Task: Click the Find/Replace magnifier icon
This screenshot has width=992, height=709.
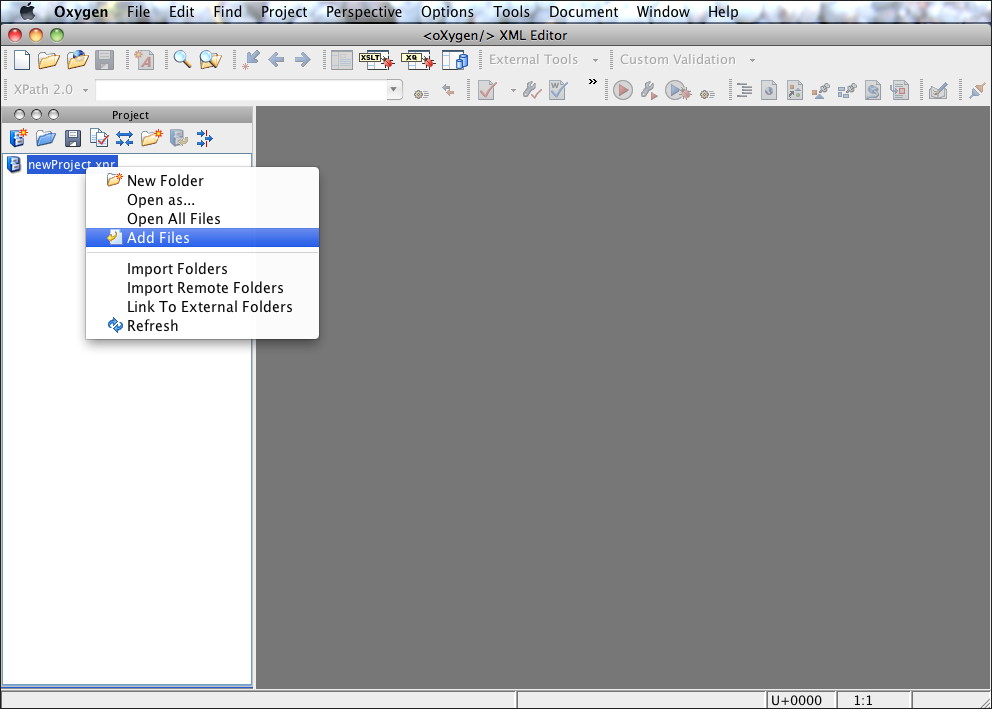Action: pyautogui.click(x=182, y=59)
